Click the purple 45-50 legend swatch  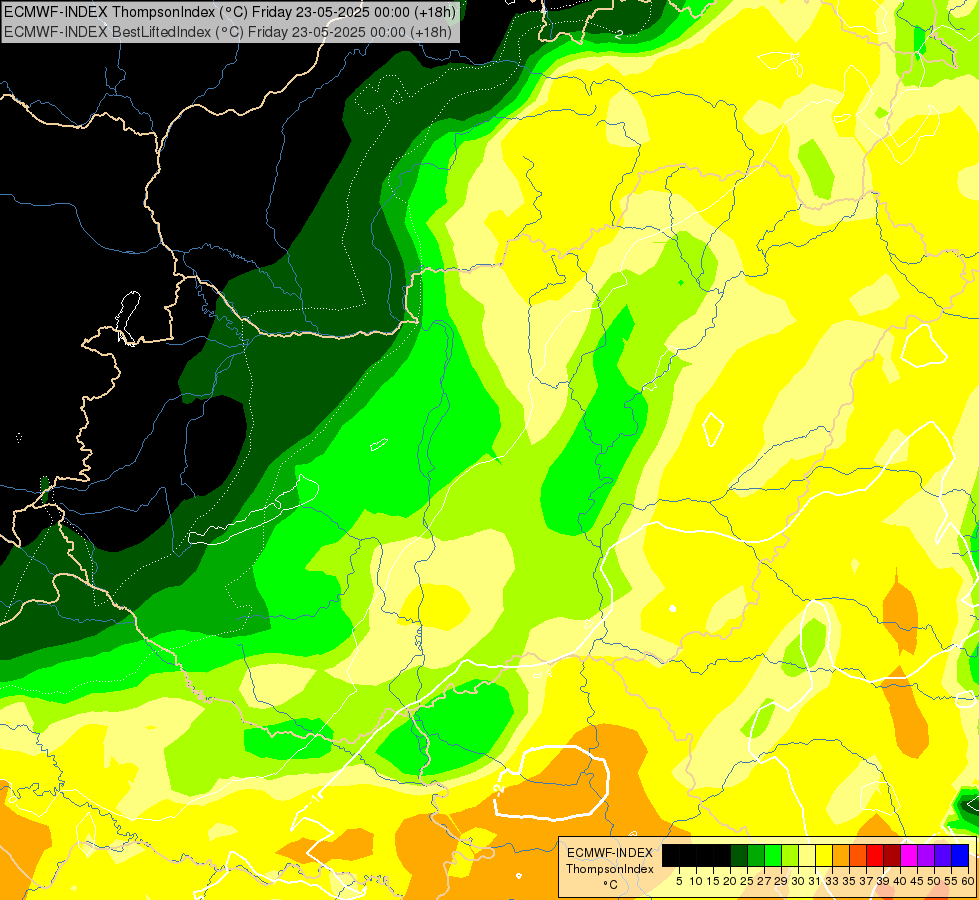pos(925,855)
